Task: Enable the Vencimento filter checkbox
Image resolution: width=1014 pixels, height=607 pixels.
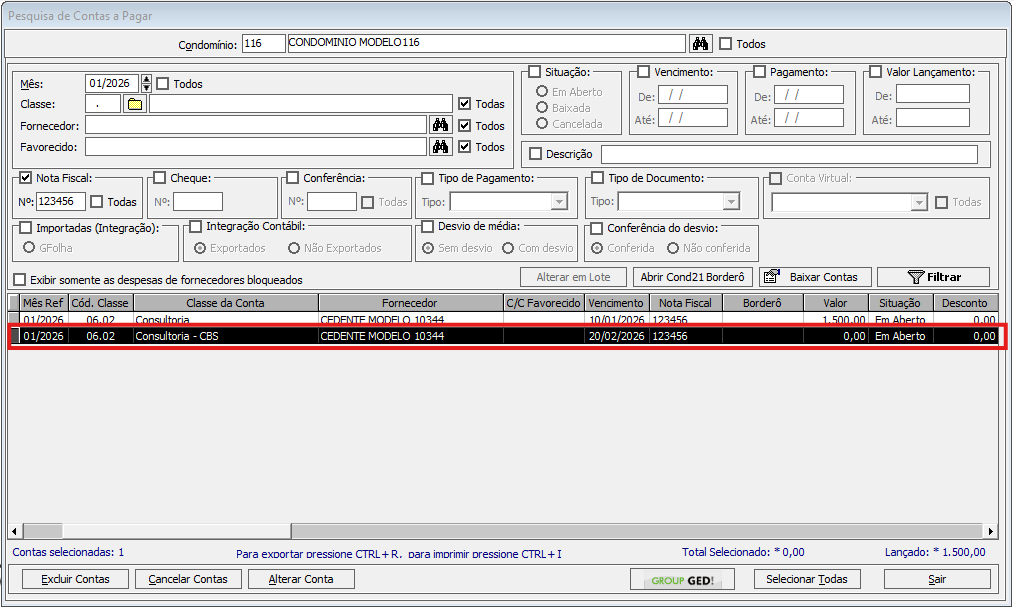Action: coord(643,72)
